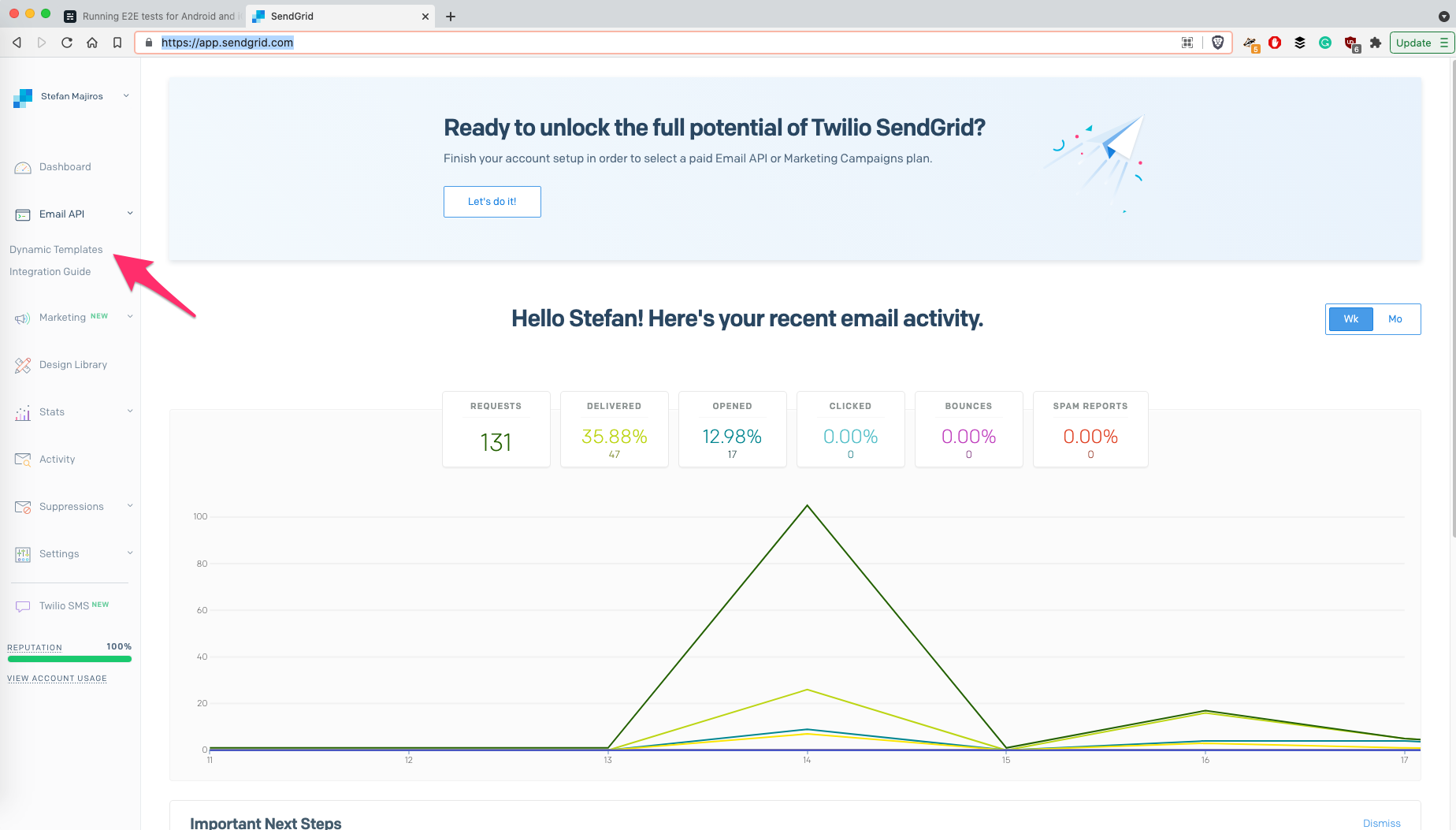Open the browser hamburger menu icon
The width and height of the screenshot is (1456, 830).
click(x=1444, y=43)
